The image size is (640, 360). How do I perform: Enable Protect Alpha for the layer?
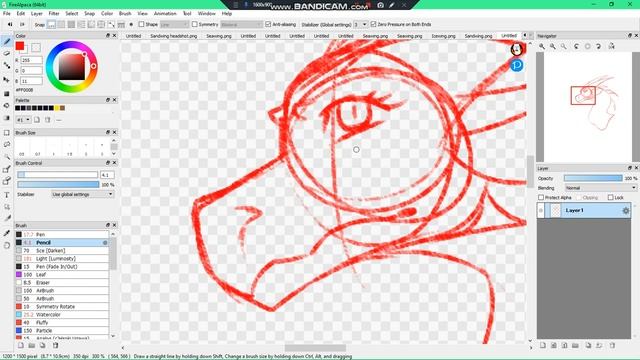(541, 198)
